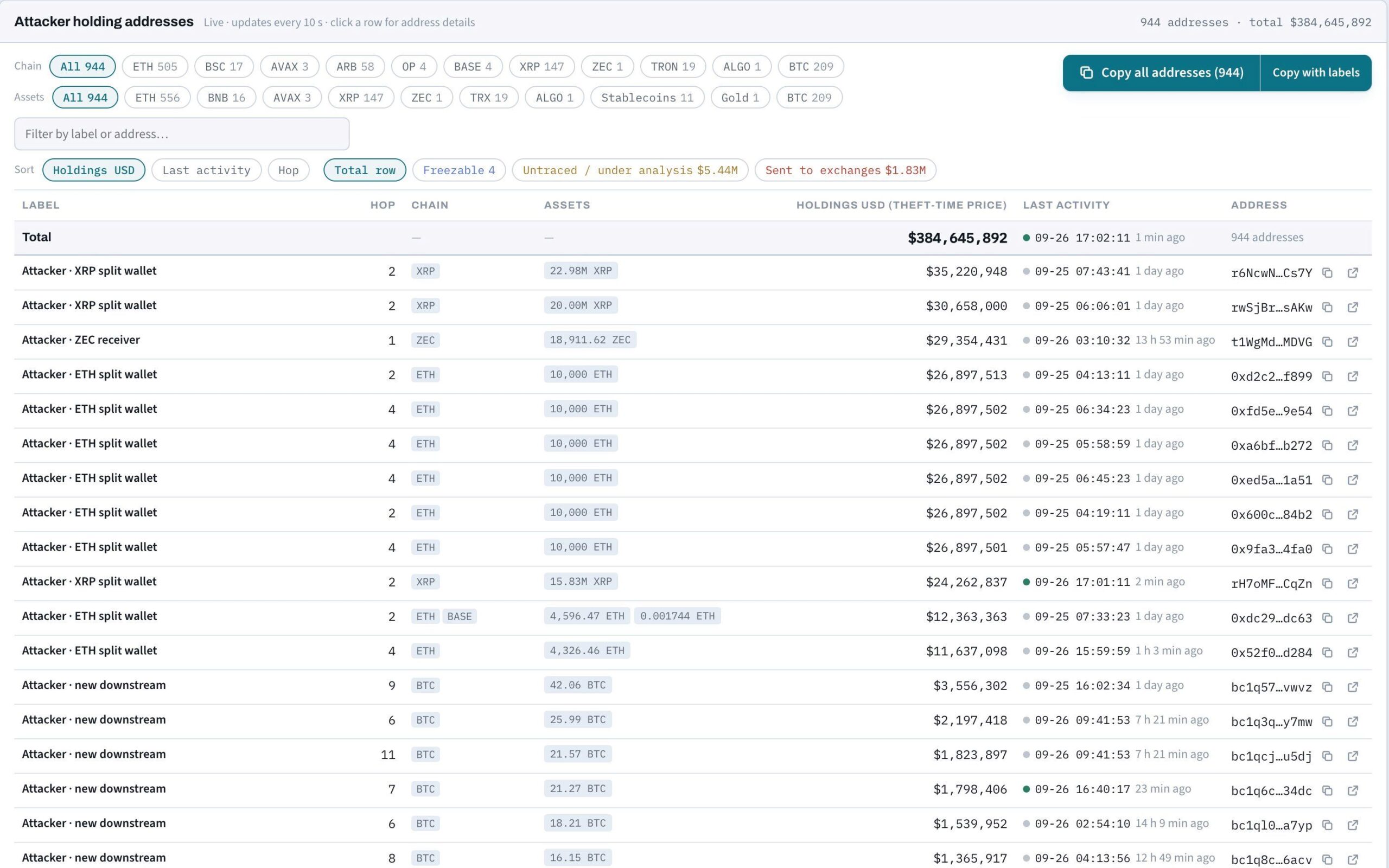Sort by Holdings USD

tap(93, 170)
